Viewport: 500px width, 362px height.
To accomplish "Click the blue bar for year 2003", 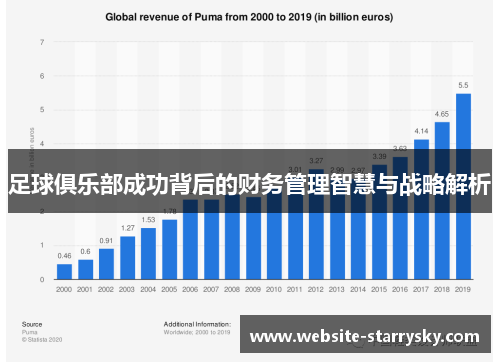I will coord(127,258).
